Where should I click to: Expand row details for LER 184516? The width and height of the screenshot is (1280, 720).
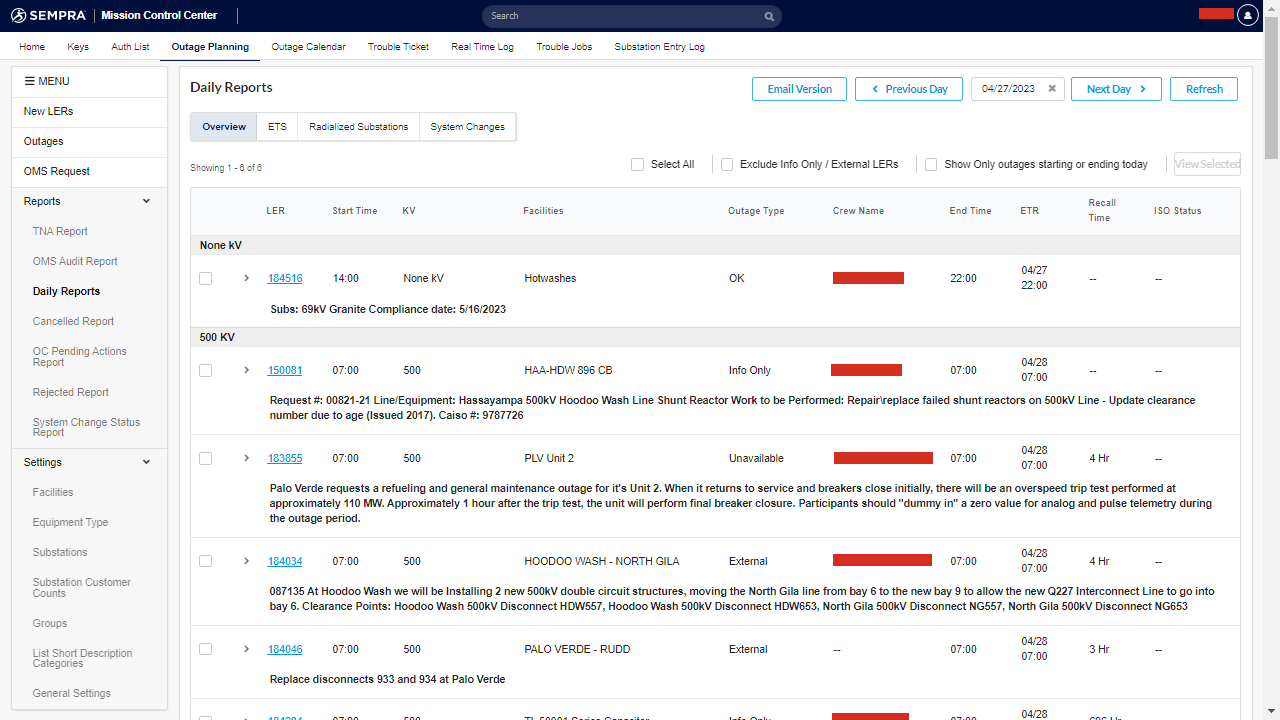(246, 278)
